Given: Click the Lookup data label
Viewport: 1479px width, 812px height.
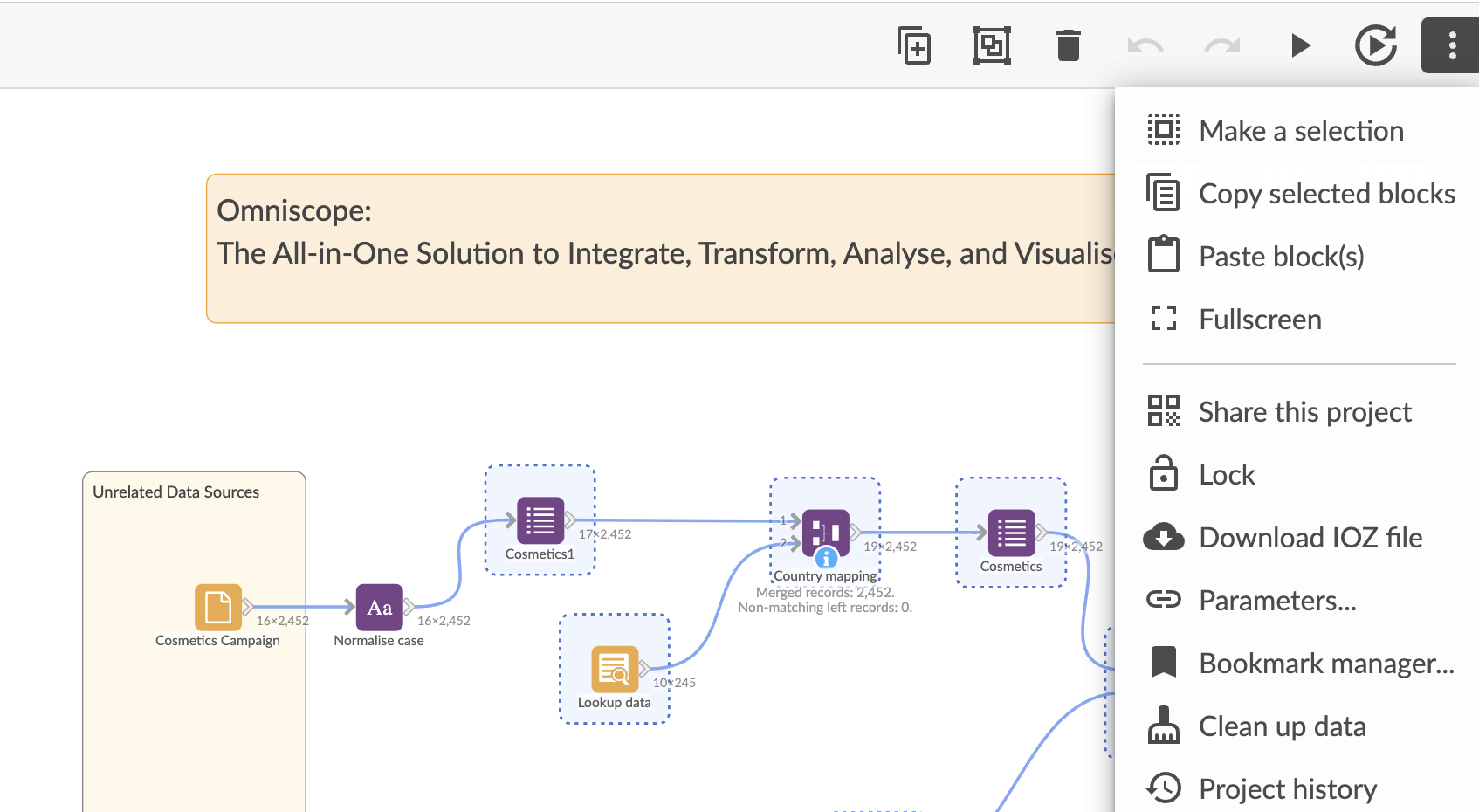Looking at the screenshot, I should tap(614, 703).
